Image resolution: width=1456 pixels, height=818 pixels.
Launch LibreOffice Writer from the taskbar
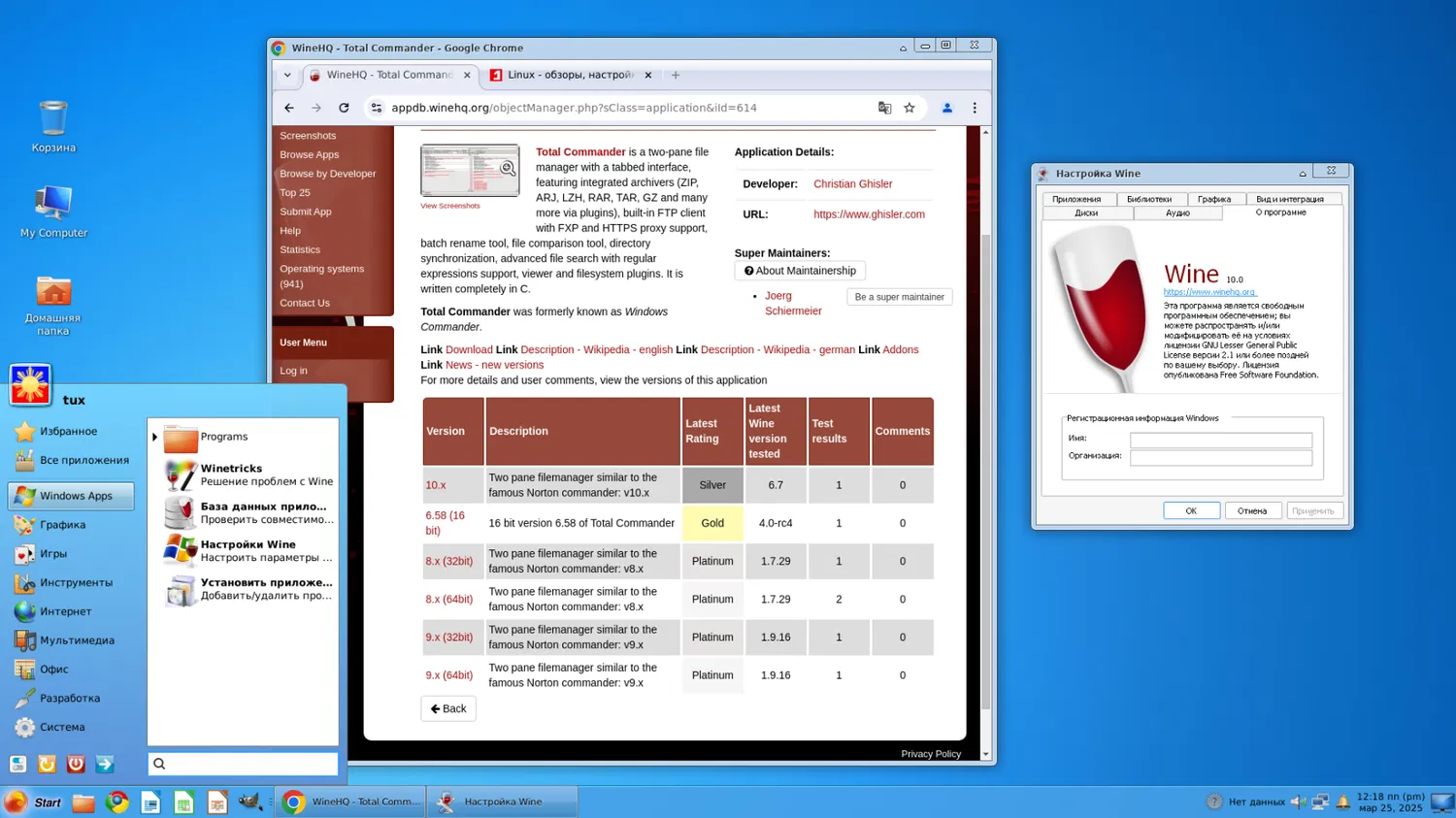click(150, 802)
